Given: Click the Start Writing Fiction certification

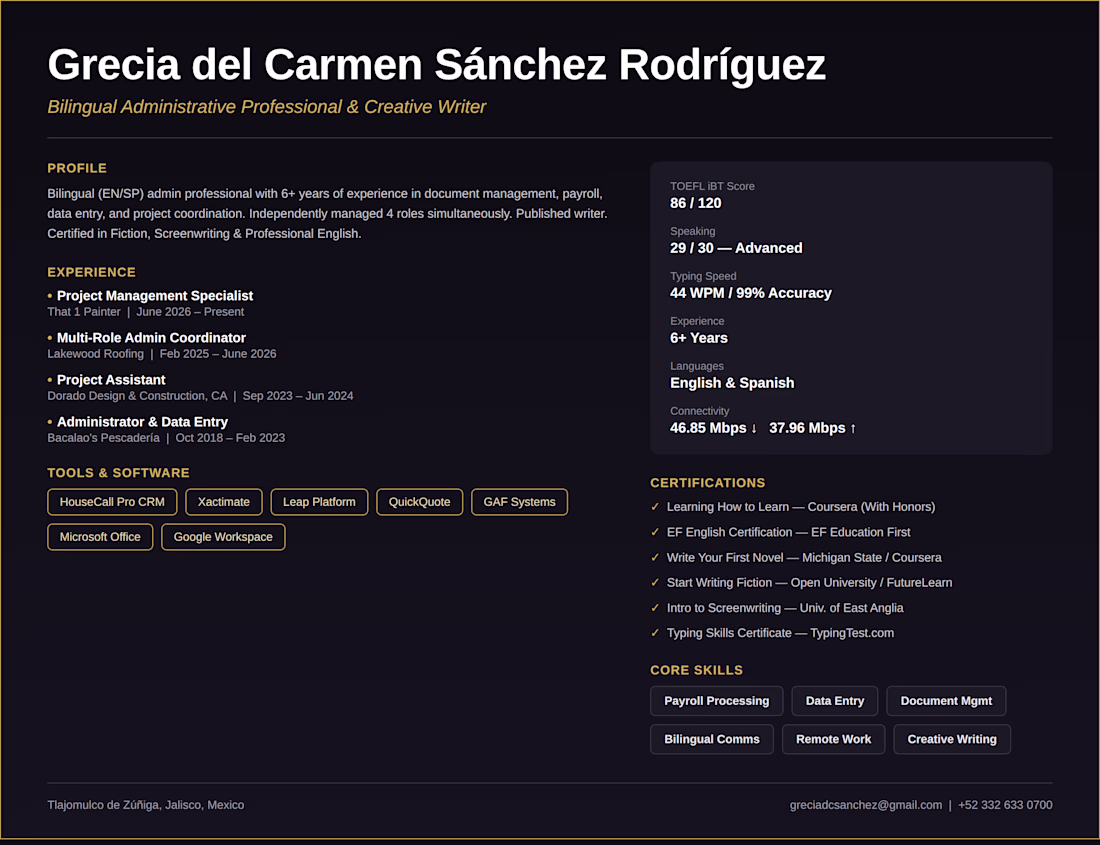Looking at the screenshot, I should click(x=810, y=583).
